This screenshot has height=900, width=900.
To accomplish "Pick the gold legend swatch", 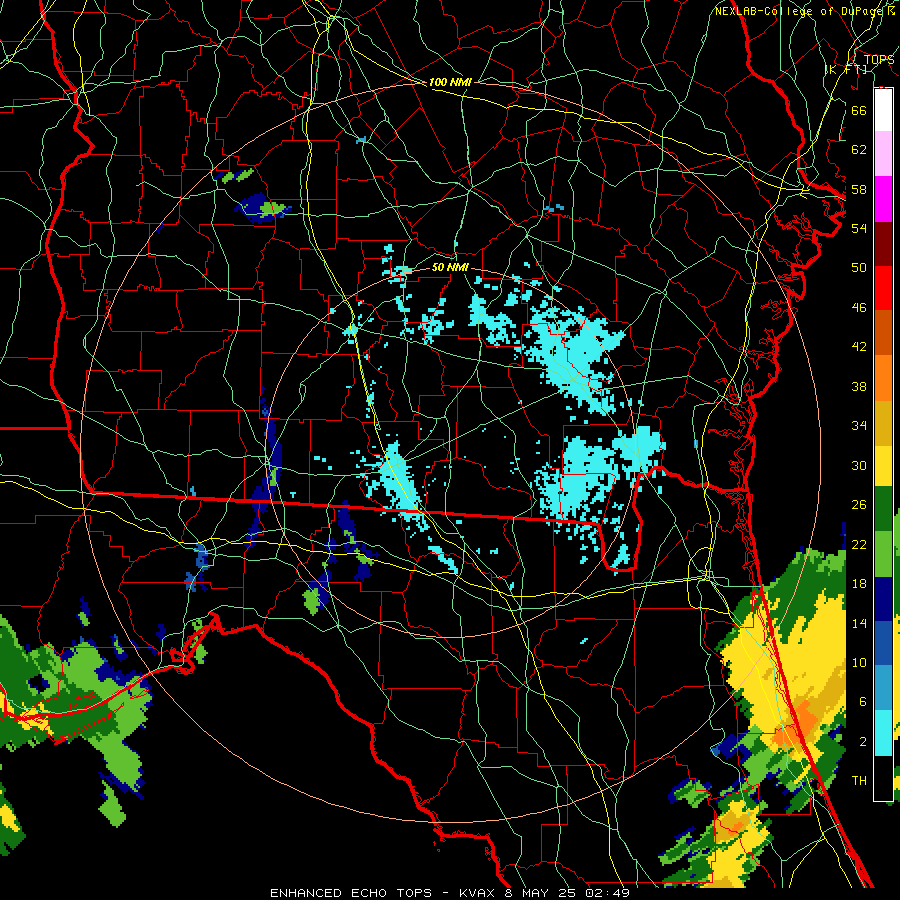I will (883, 422).
